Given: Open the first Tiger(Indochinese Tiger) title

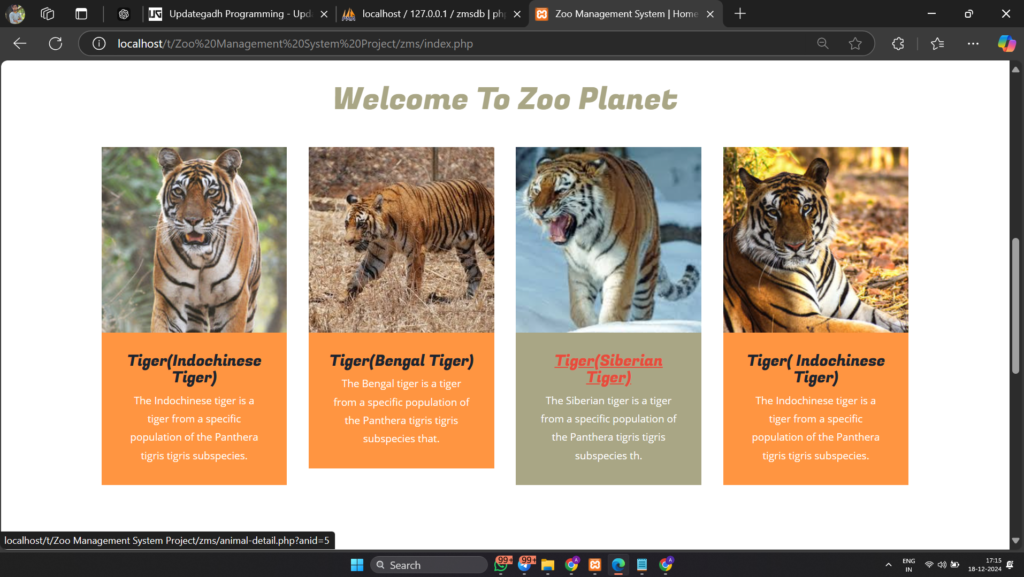Looking at the screenshot, I should (194, 369).
